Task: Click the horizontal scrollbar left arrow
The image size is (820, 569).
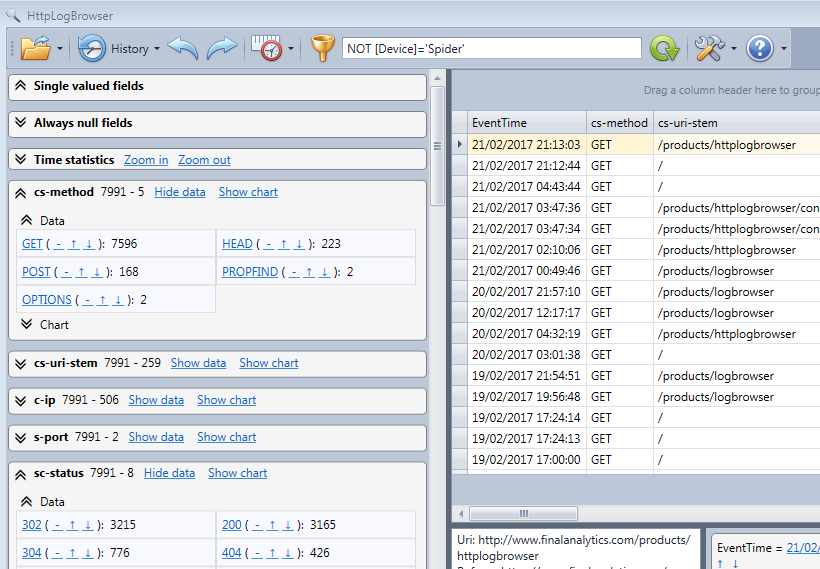Action: (461, 514)
